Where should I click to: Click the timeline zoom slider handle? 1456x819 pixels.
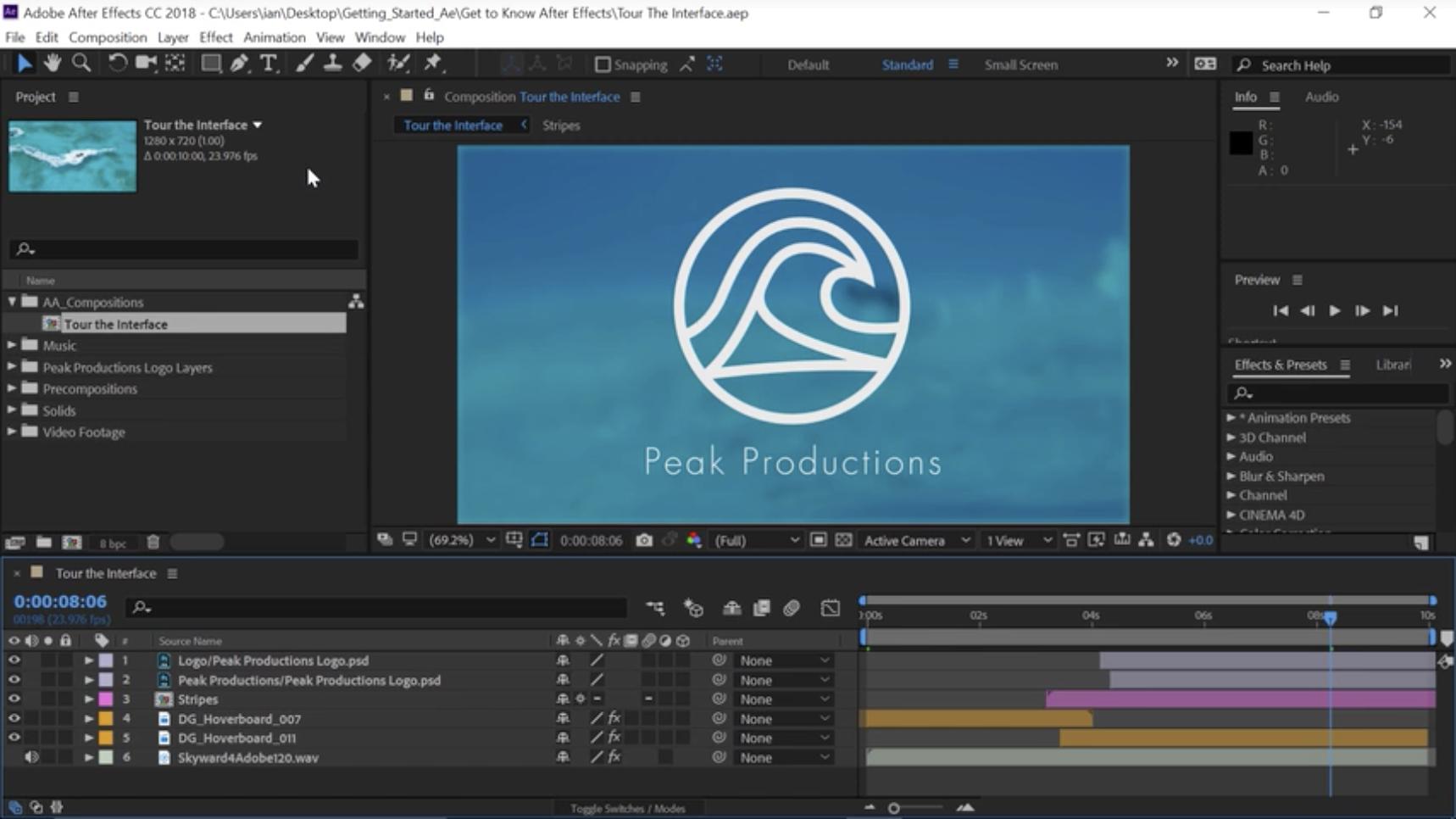893,808
